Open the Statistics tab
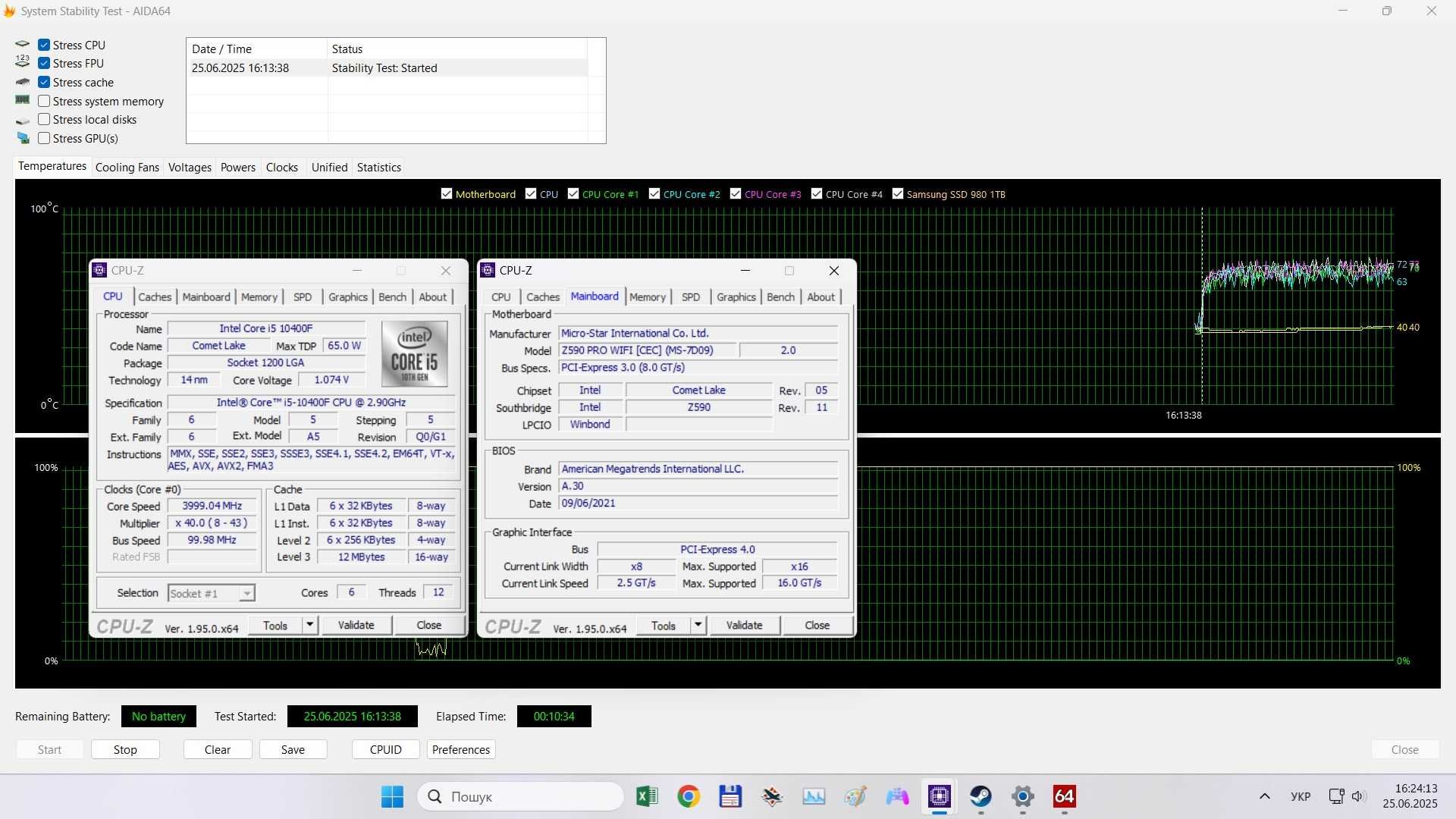 click(x=379, y=168)
